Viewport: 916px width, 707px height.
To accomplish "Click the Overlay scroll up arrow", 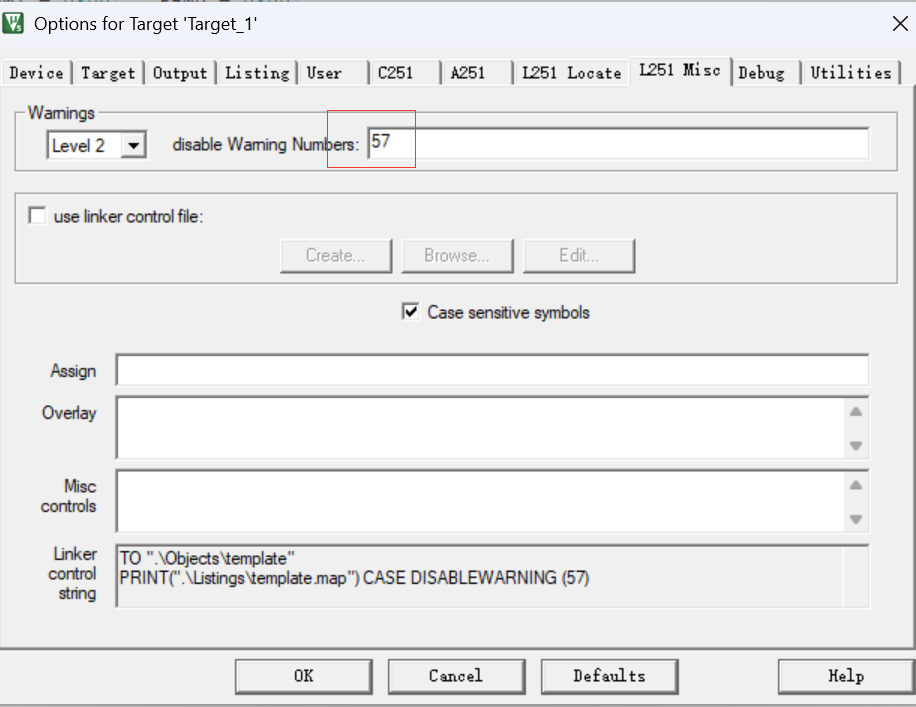I will pos(856,412).
